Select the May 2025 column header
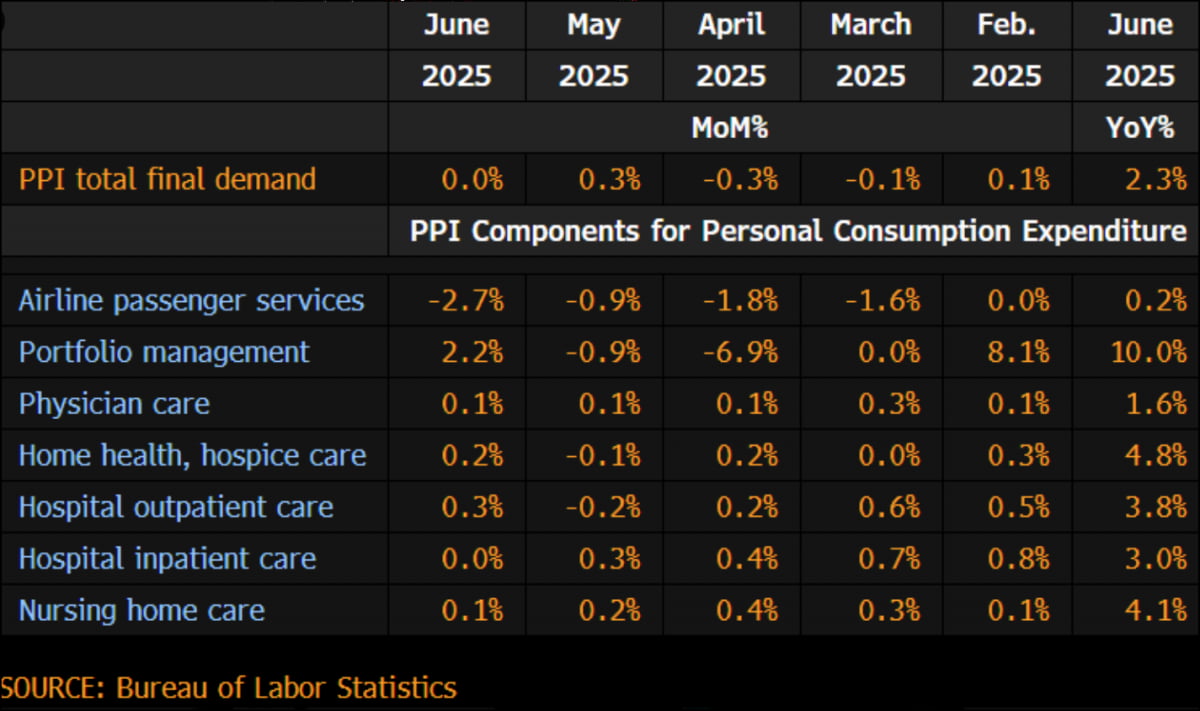The width and height of the screenshot is (1200, 711). [593, 50]
